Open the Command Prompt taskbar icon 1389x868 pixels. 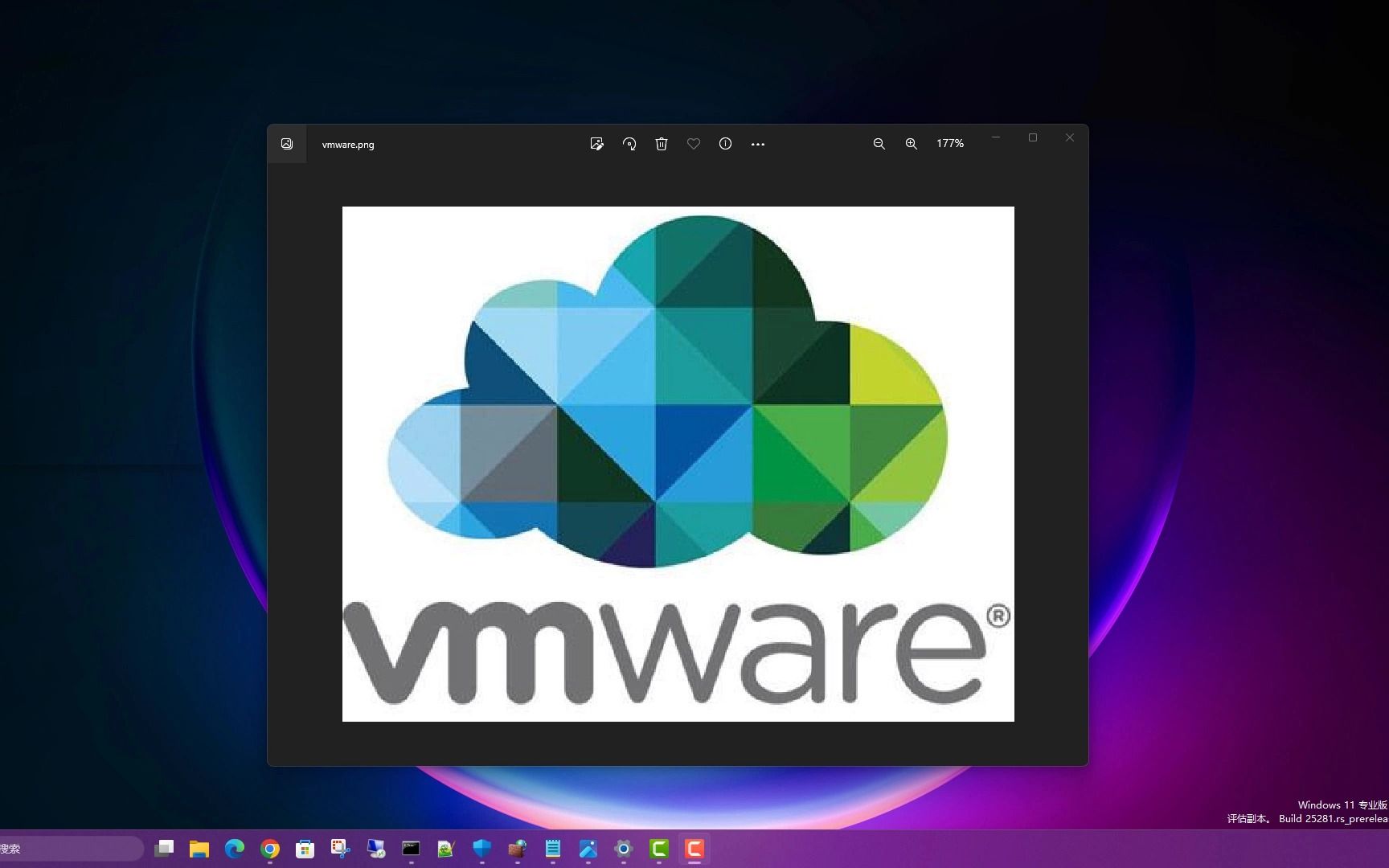pyautogui.click(x=411, y=849)
